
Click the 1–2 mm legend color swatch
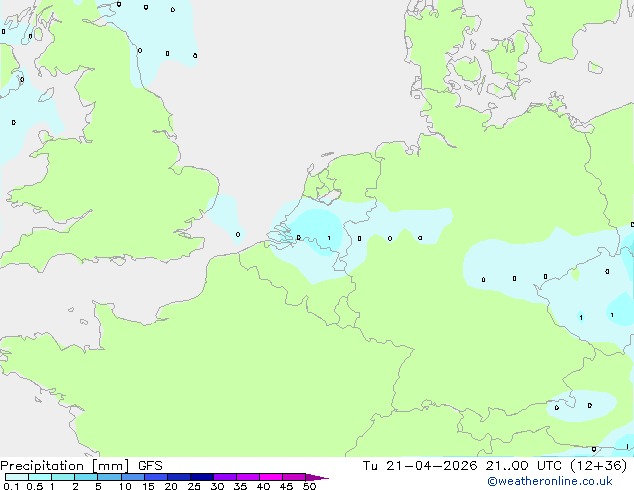63,477
